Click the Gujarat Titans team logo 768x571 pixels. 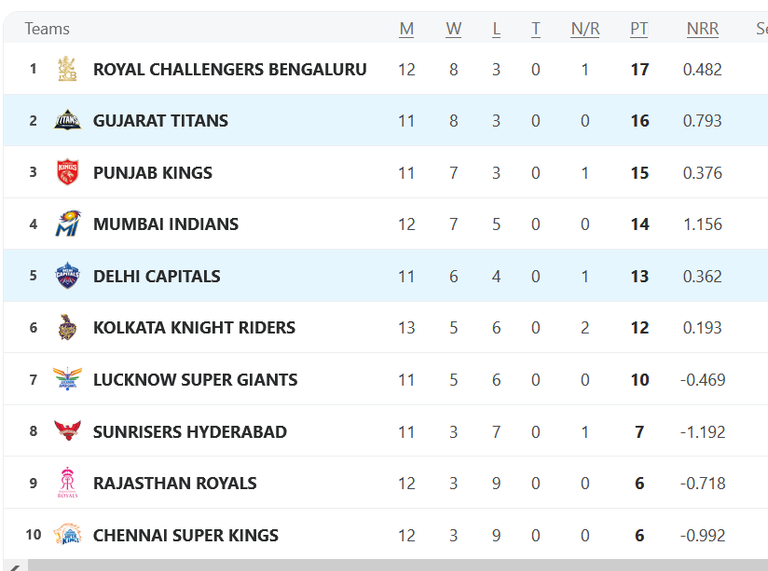tap(68, 120)
